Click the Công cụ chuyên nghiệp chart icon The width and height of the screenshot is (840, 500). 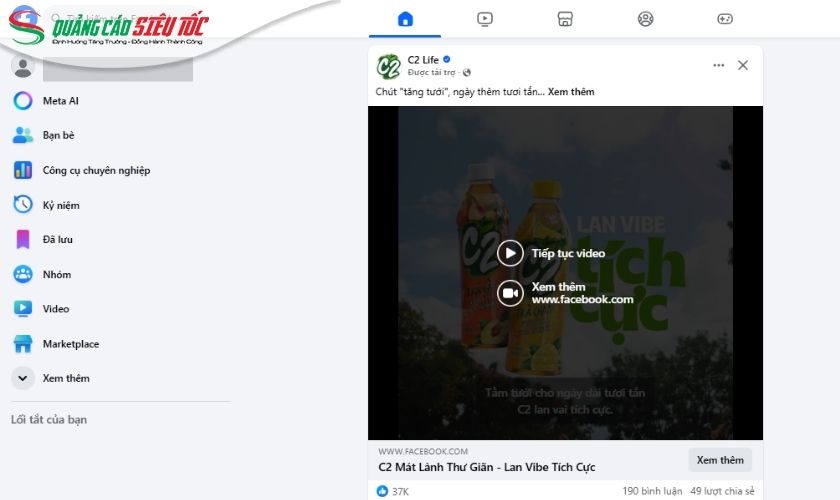tap(22, 170)
